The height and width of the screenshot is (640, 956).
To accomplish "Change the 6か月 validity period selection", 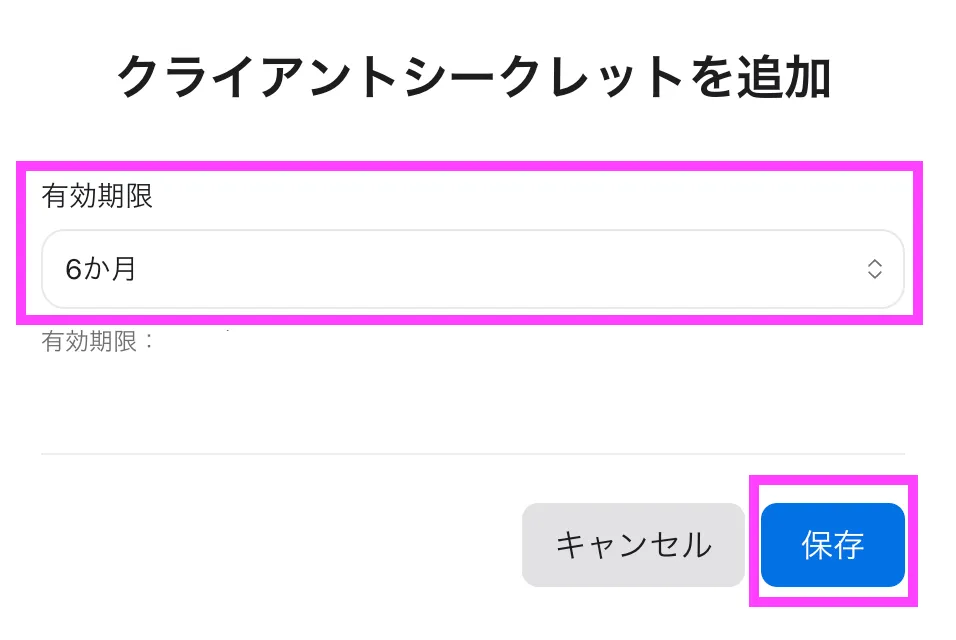I will click(472, 269).
